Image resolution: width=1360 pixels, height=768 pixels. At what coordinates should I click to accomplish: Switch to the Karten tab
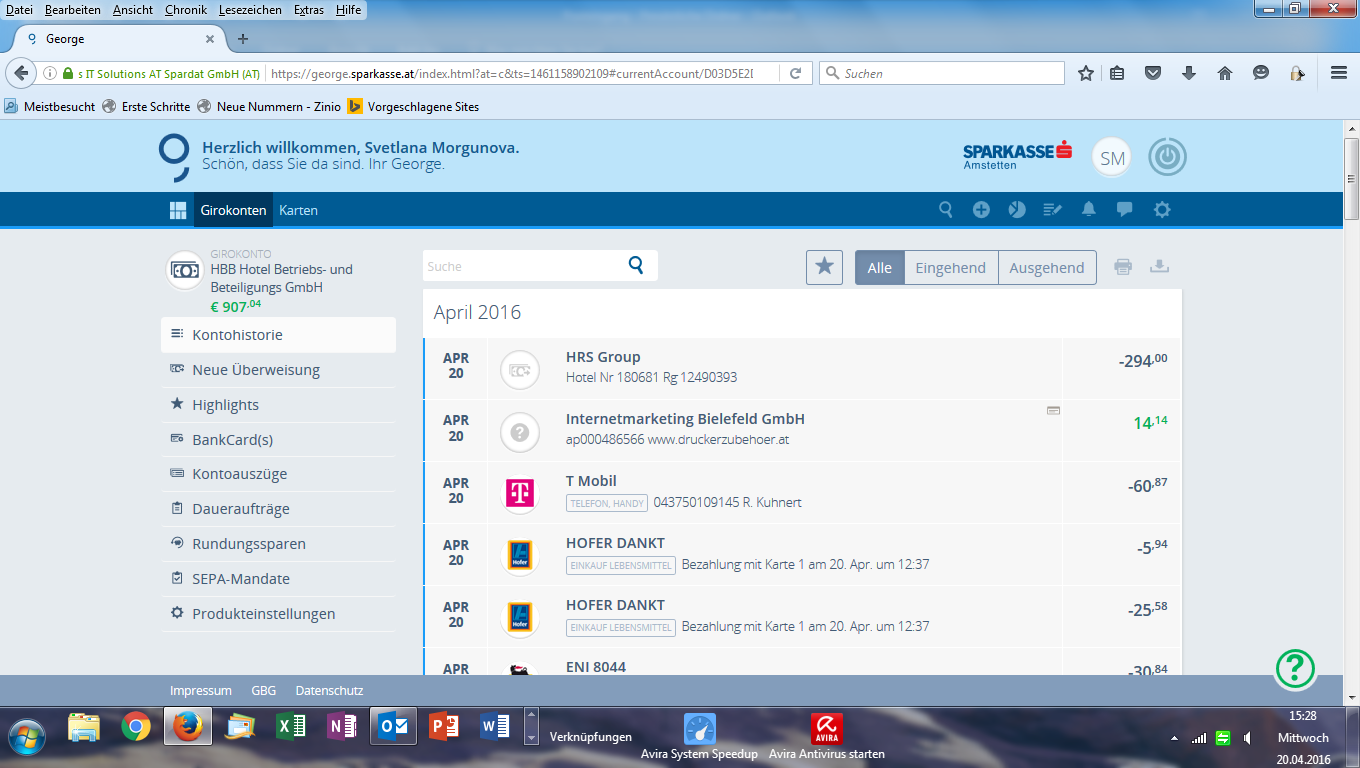coord(298,210)
